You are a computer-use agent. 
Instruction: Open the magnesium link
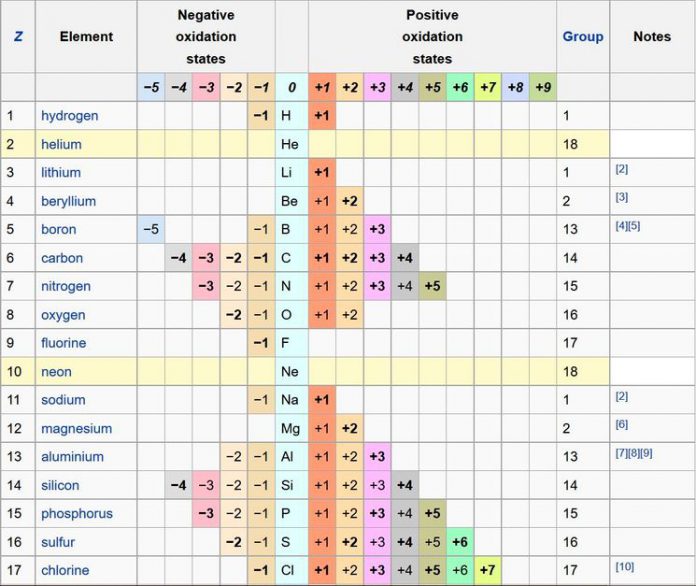(75, 428)
